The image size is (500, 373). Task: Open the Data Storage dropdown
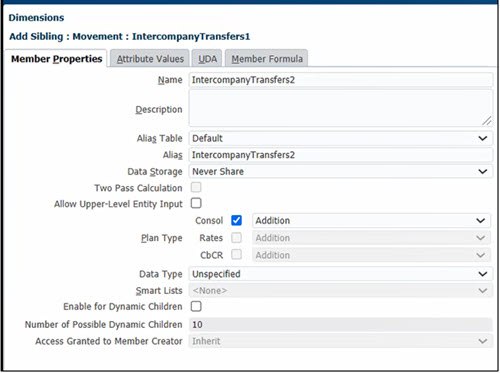[x=341, y=172]
